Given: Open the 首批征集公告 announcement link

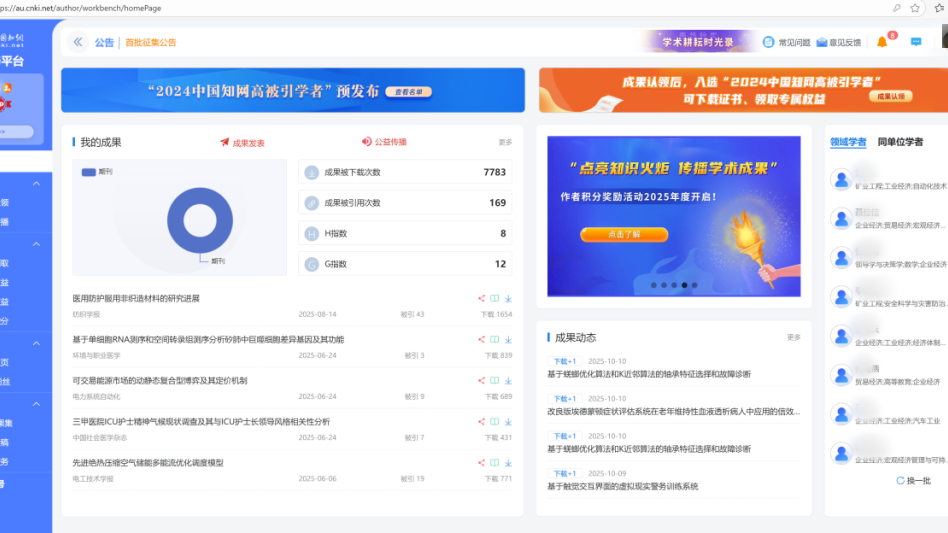Looking at the screenshot, I should [x=151, y=42].
